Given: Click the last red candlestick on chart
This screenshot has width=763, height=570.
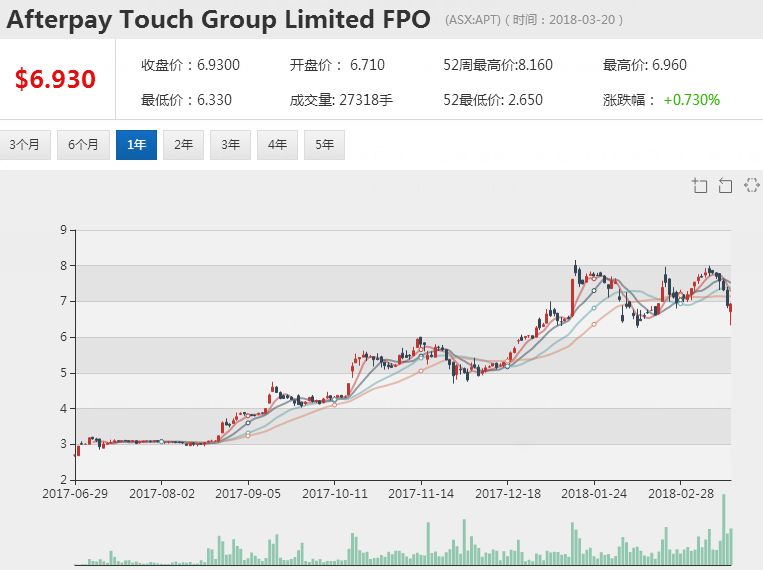Looking at the screenshot, I should 730,312.
